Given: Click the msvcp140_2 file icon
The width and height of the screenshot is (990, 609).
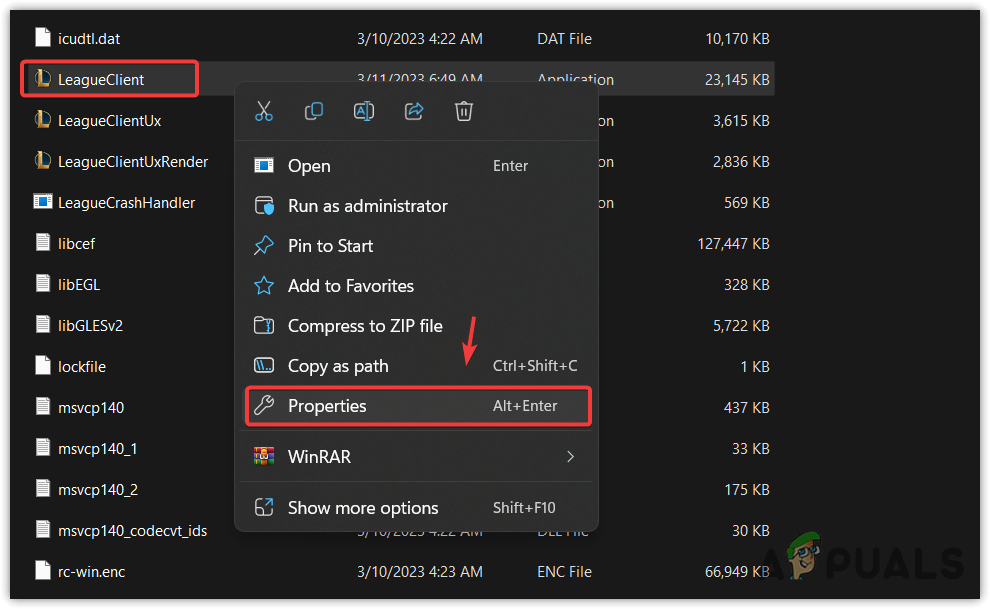Looking at the screenshot, I should (x=42, y=489).
